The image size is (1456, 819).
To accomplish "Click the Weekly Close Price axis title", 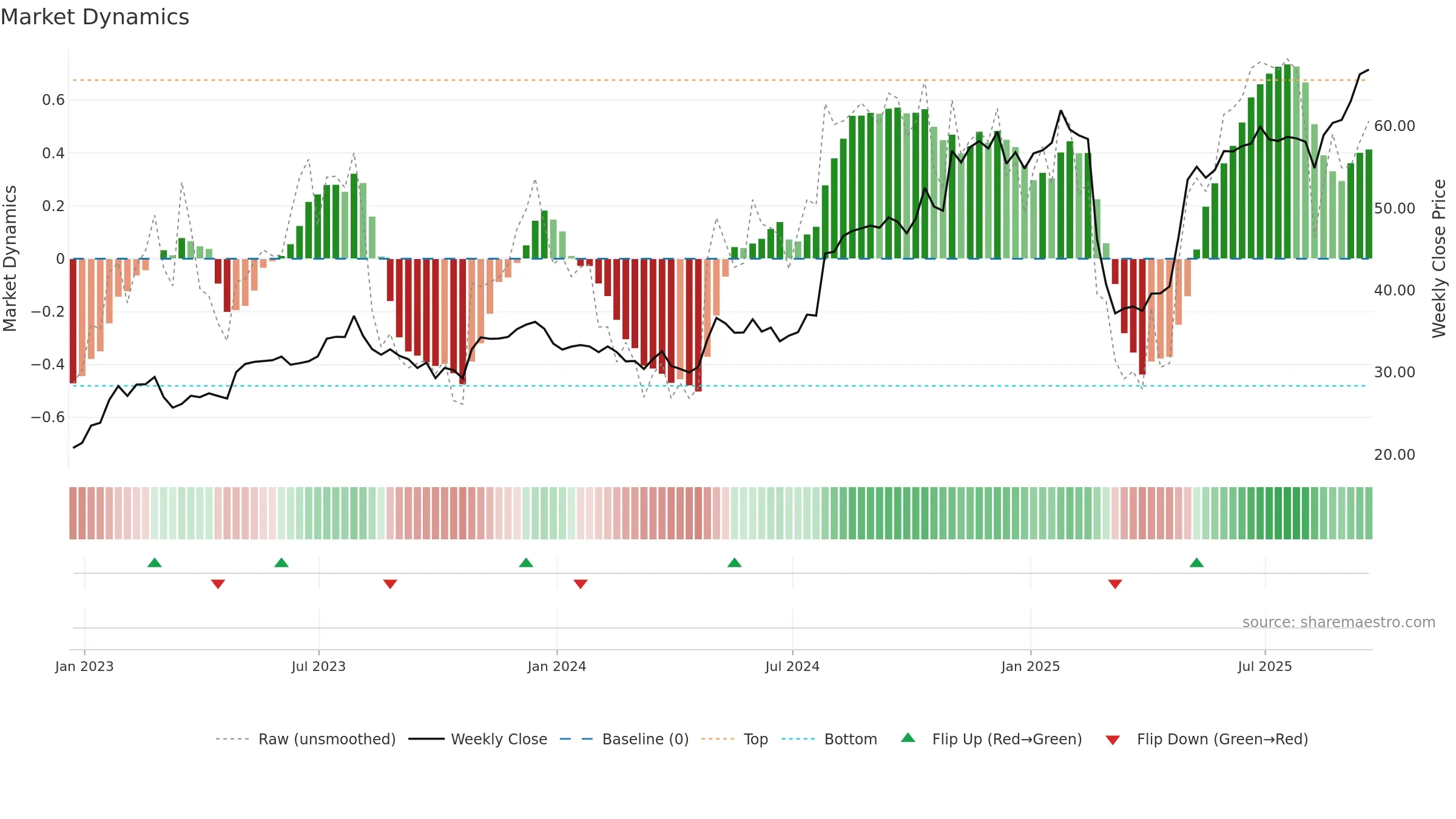I will pyautogui.click(x=1439, y=258).
